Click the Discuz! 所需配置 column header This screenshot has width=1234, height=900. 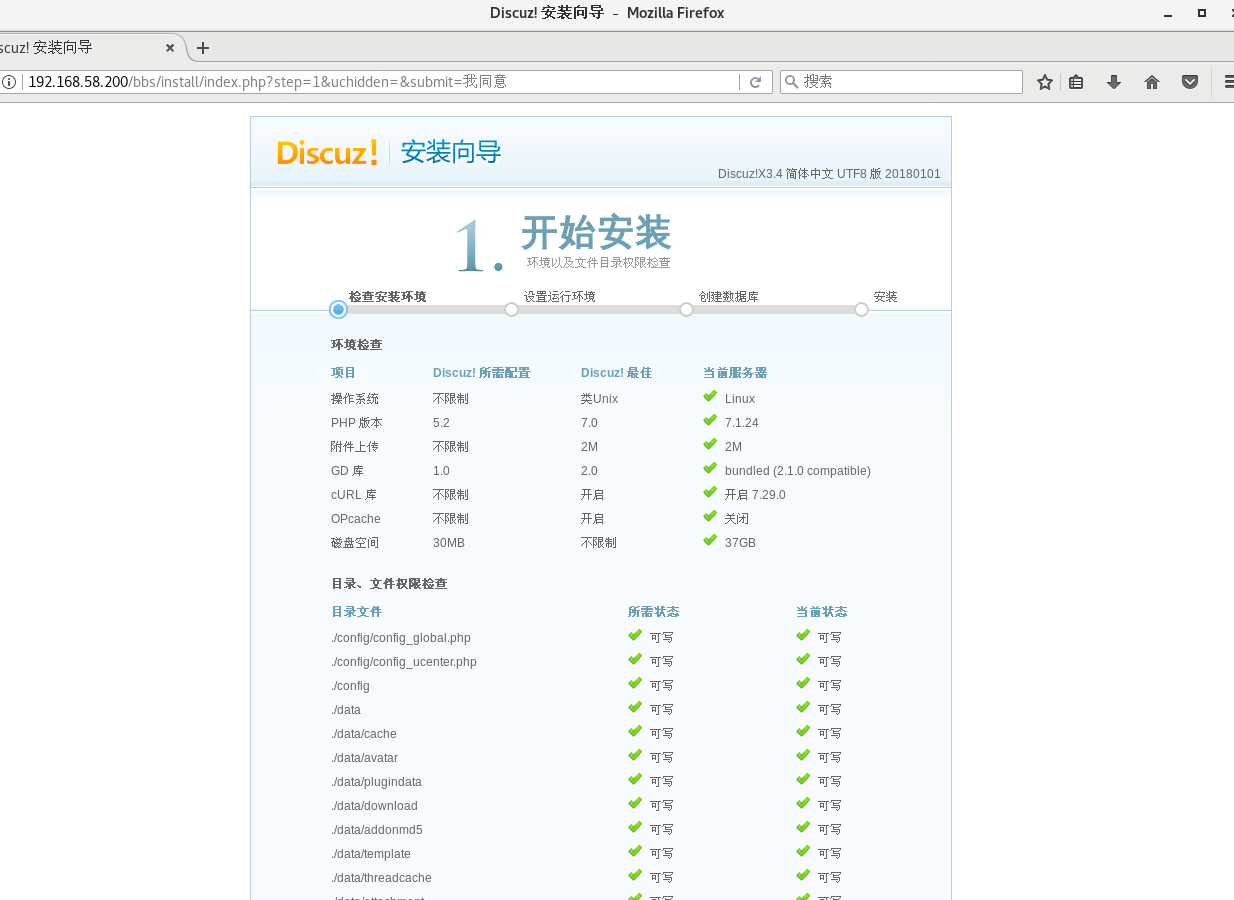point(482,373)
